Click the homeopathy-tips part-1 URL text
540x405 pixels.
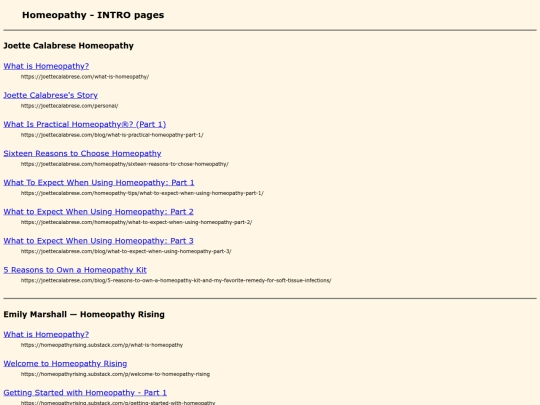(x=142, y=193)
